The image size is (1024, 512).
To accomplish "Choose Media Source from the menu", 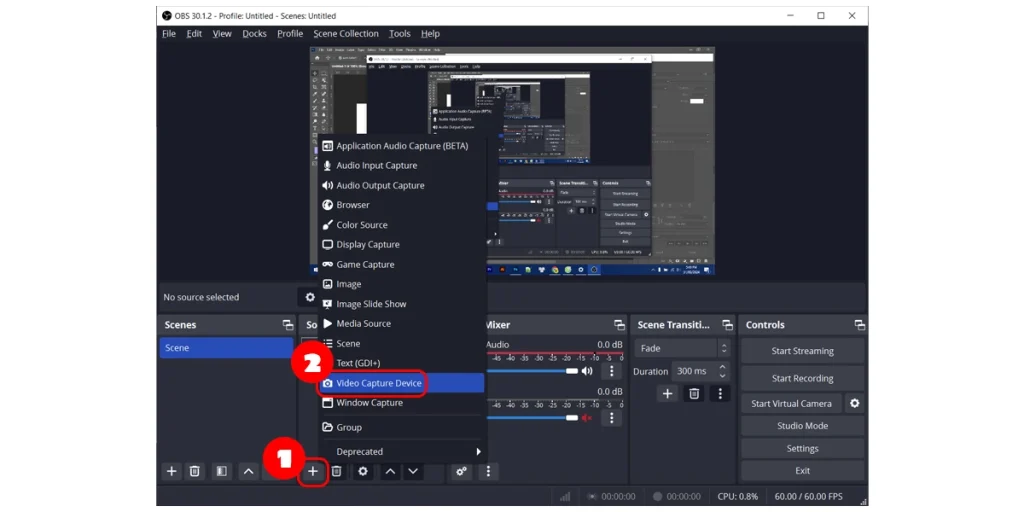I will [402, 323].
